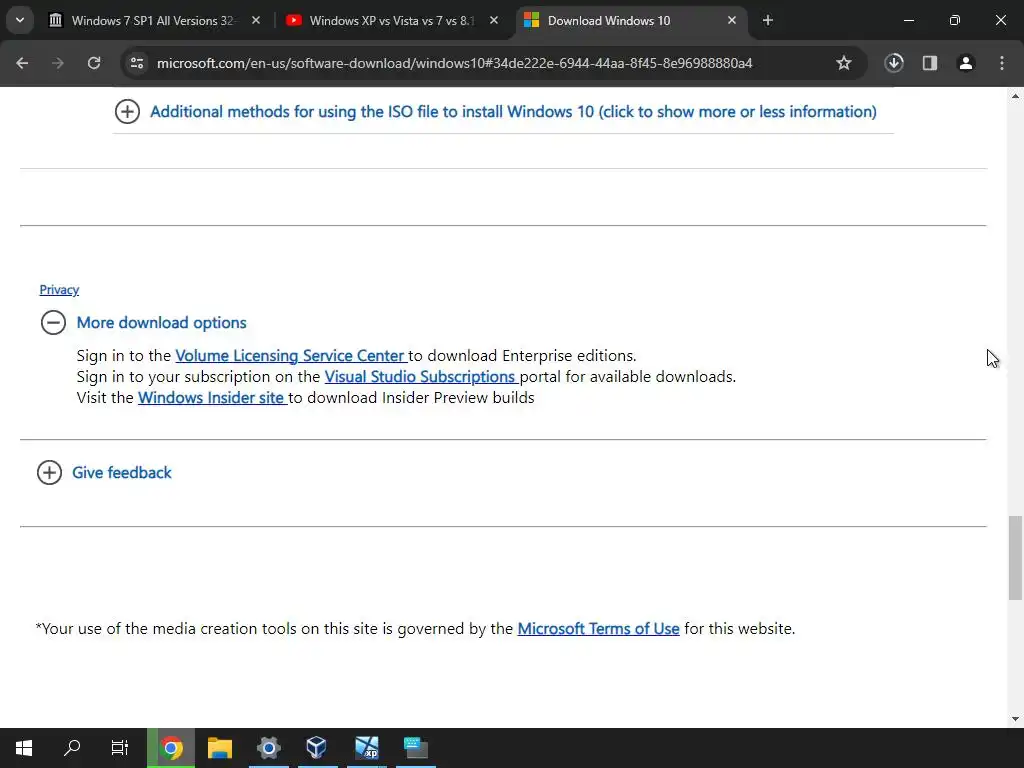The image size is (1024, 768).
Task: Open Windows Insider site link
Action: 211,398
